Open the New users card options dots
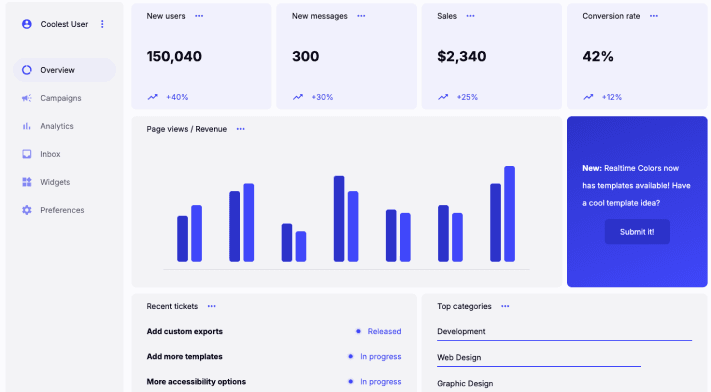The width and height of the screenshot is (711, 392). click(x=199, y=16)
